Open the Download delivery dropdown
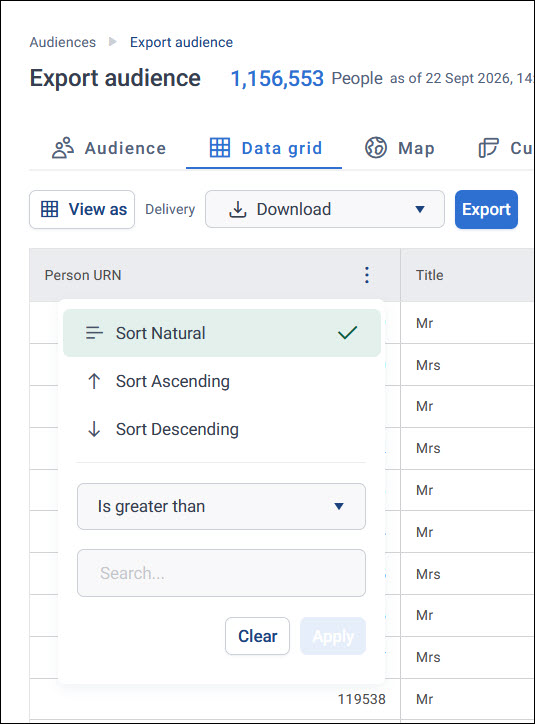Image resolution: width=535 pixels, height=724 pixels. (x=325, y=209)
